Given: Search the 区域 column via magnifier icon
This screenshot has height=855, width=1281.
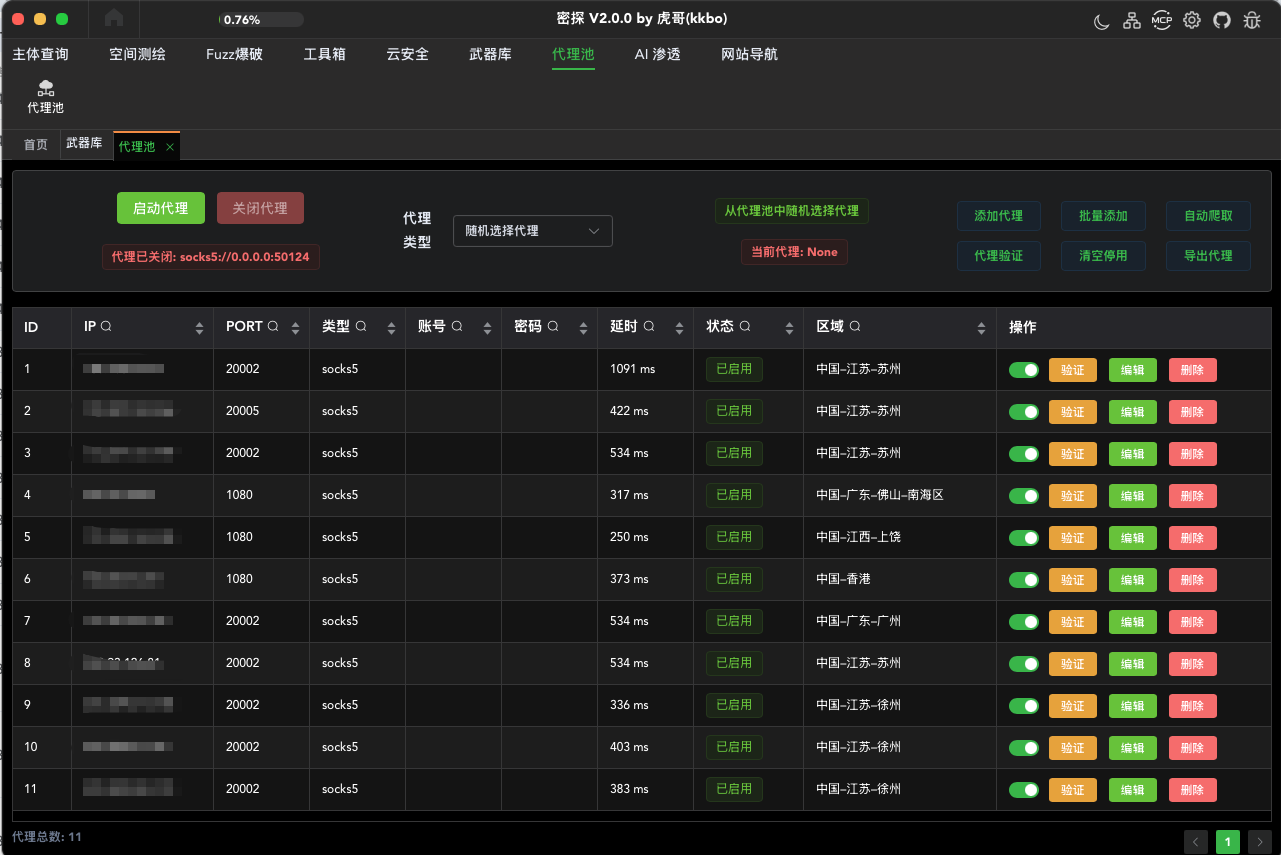Looking at the screenshot, I should click(x=855, y=327).
